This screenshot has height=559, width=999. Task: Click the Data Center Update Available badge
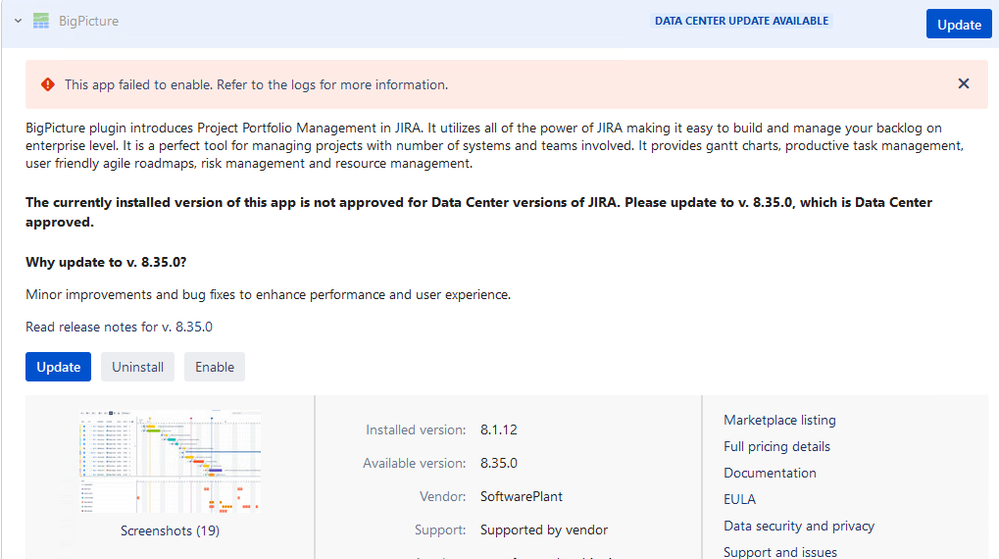pyautogui.click(x=742, y=21)
